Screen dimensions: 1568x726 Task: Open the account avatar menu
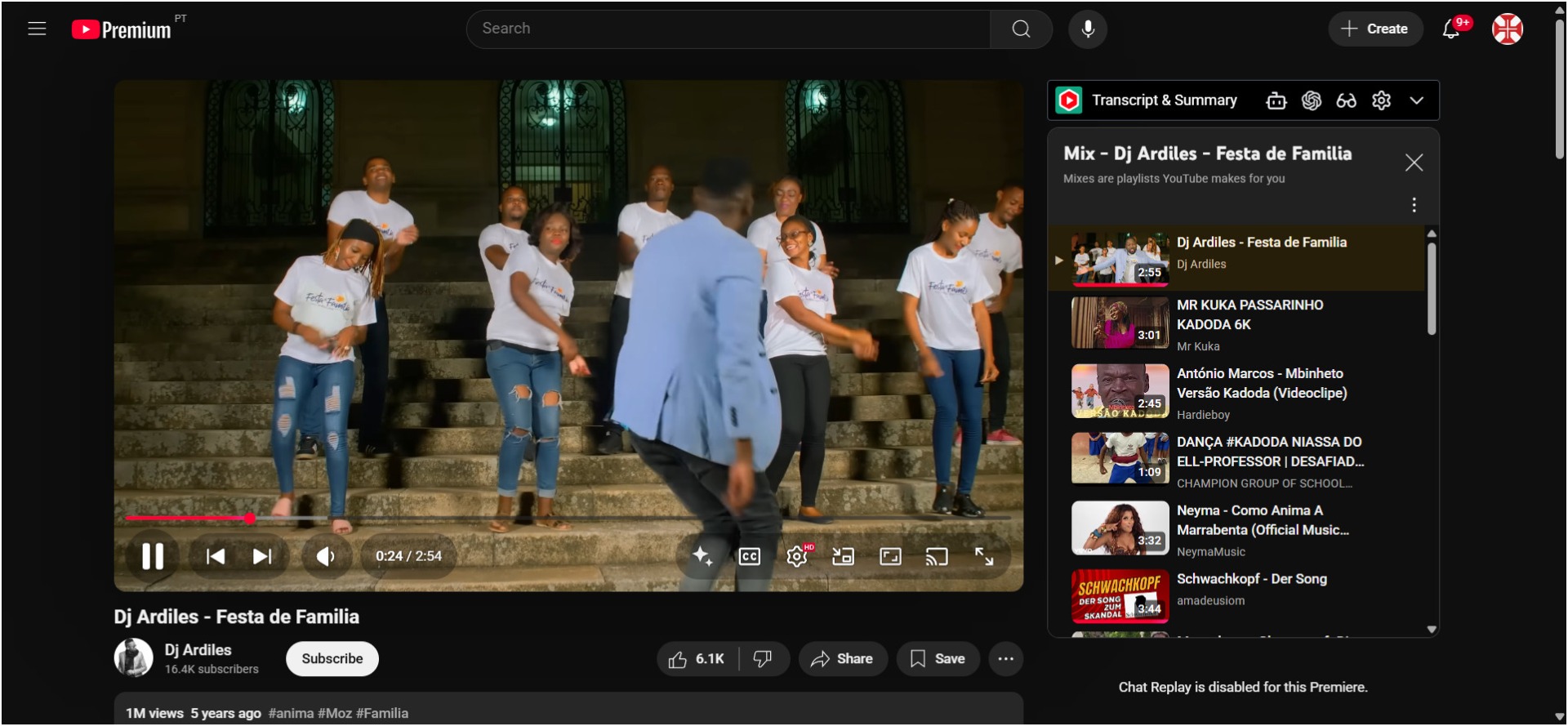[1508, 29]
